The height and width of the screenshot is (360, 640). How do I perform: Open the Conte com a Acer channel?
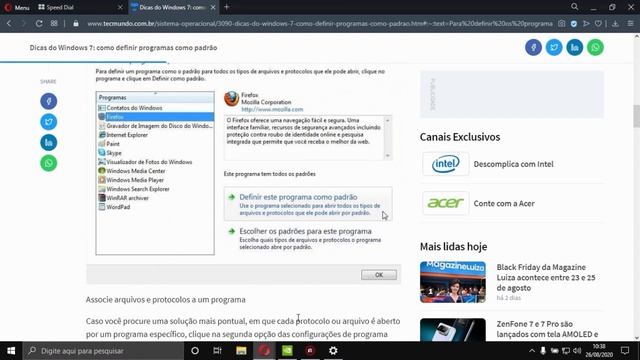pos(504,203)
